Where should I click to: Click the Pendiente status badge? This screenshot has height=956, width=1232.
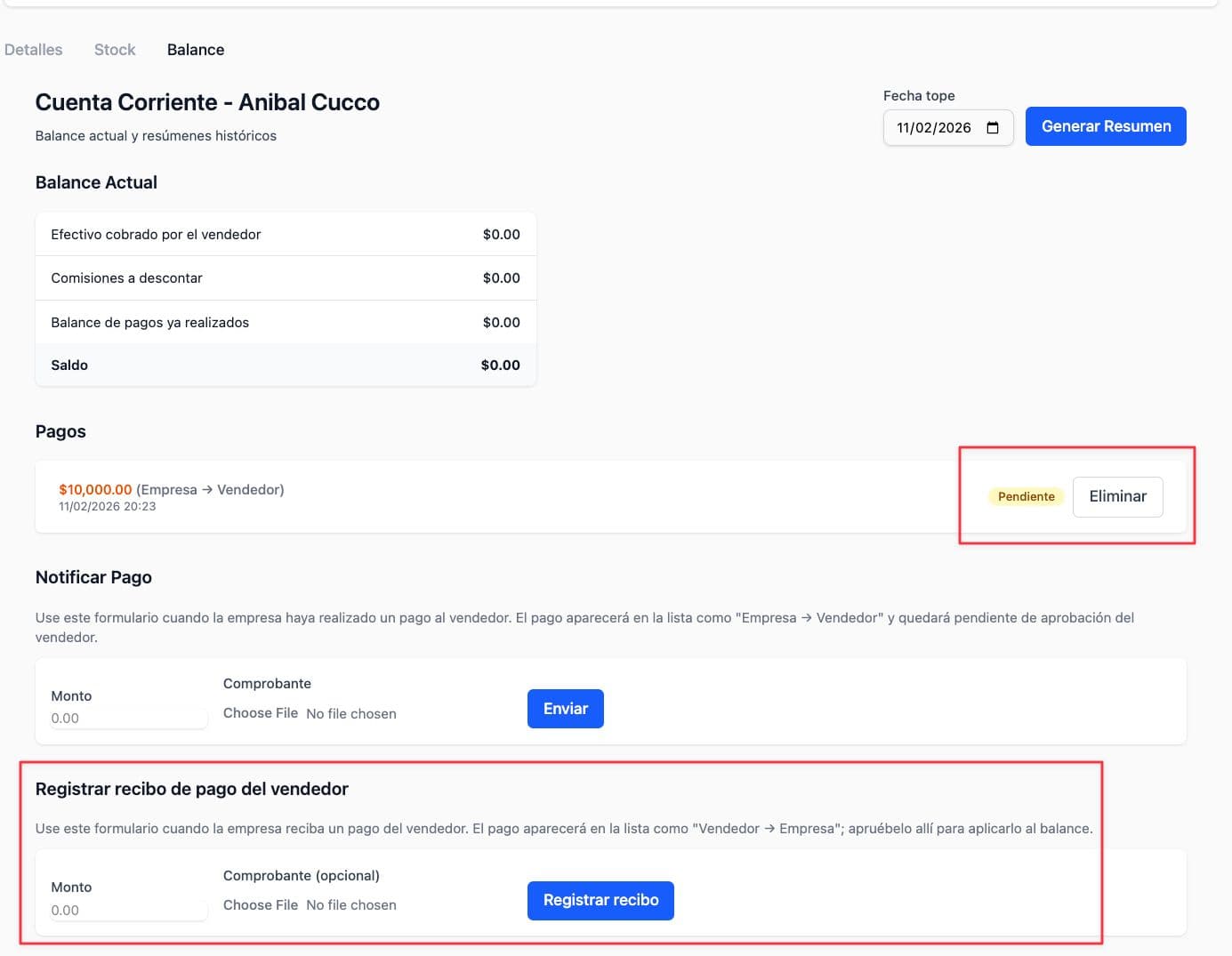(1026, 496)
